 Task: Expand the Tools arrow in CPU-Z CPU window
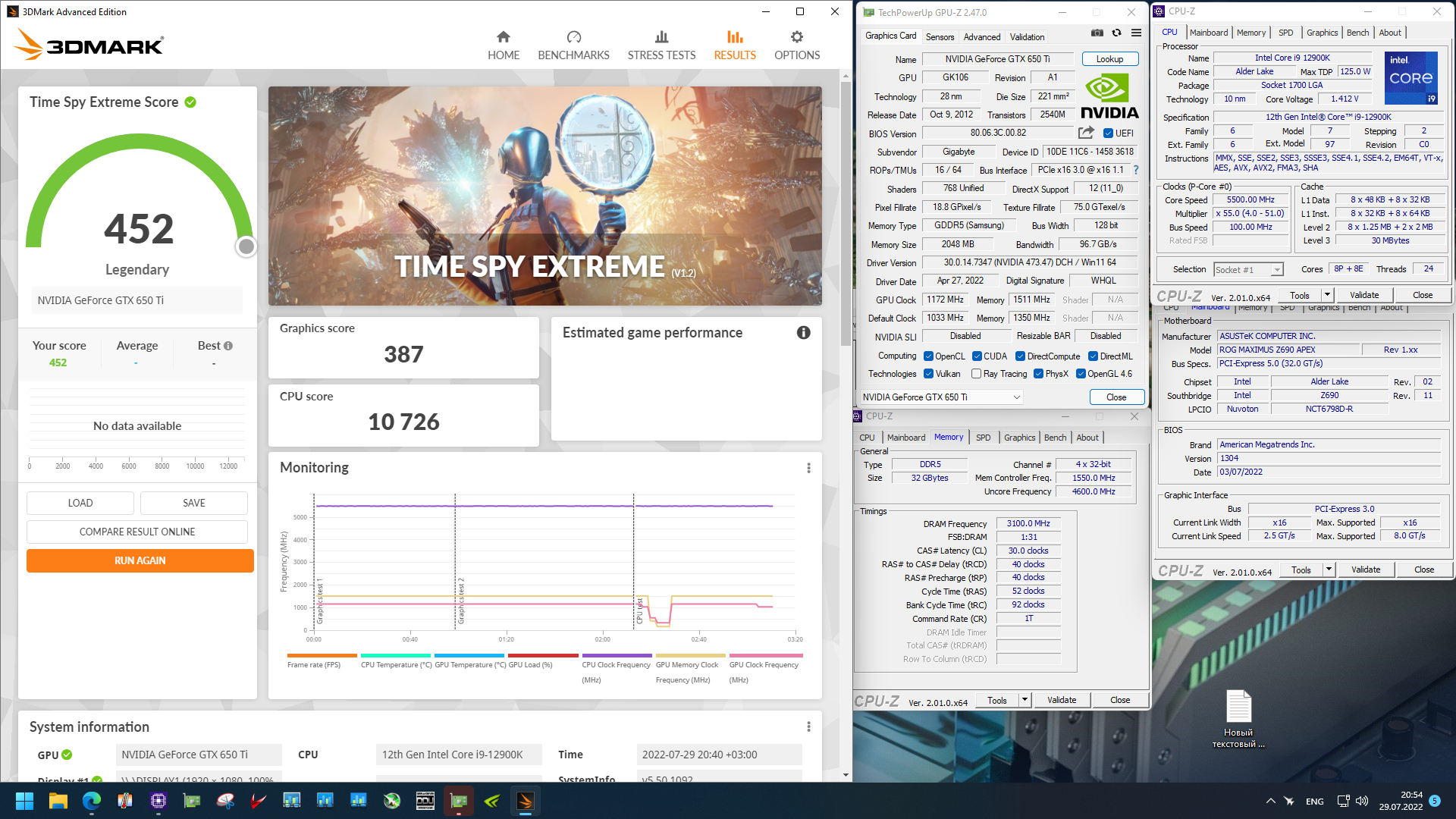[1327, 295]
